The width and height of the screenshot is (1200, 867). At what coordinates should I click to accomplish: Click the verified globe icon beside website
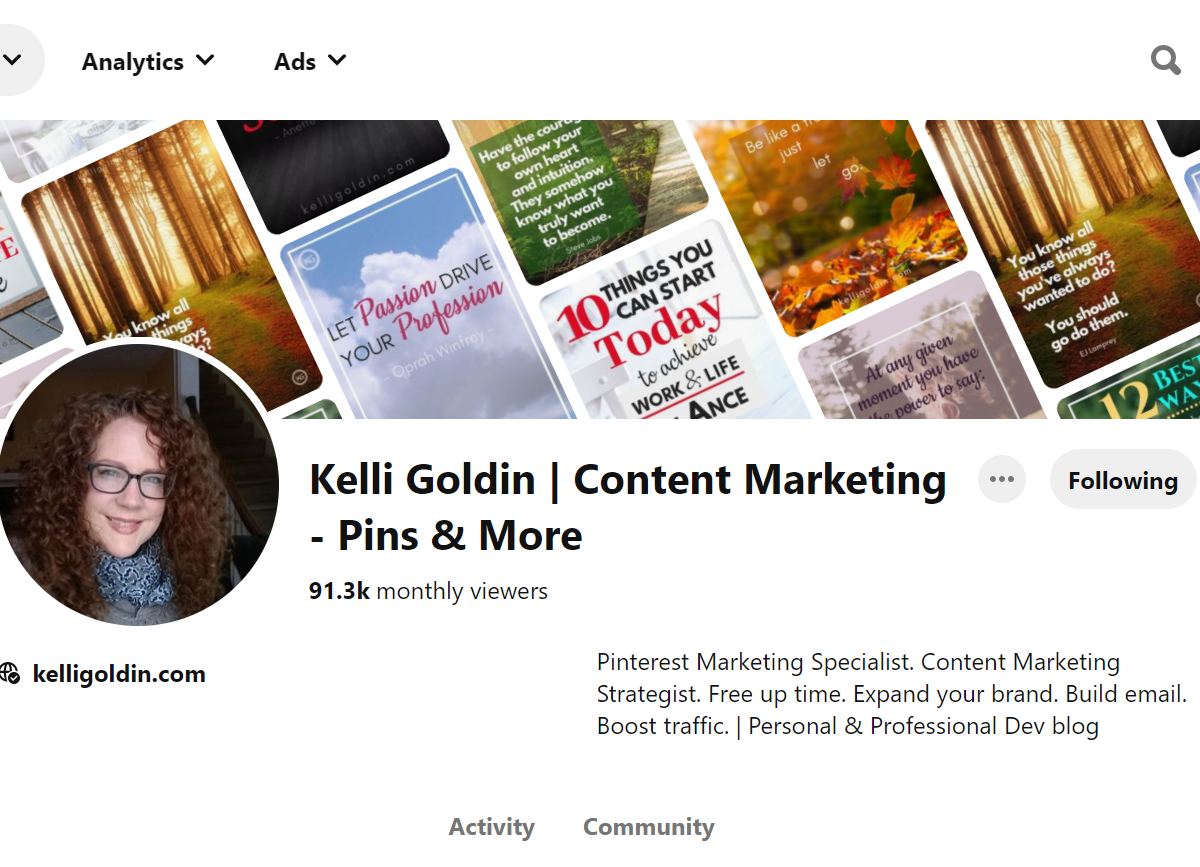tap(9, 674)
